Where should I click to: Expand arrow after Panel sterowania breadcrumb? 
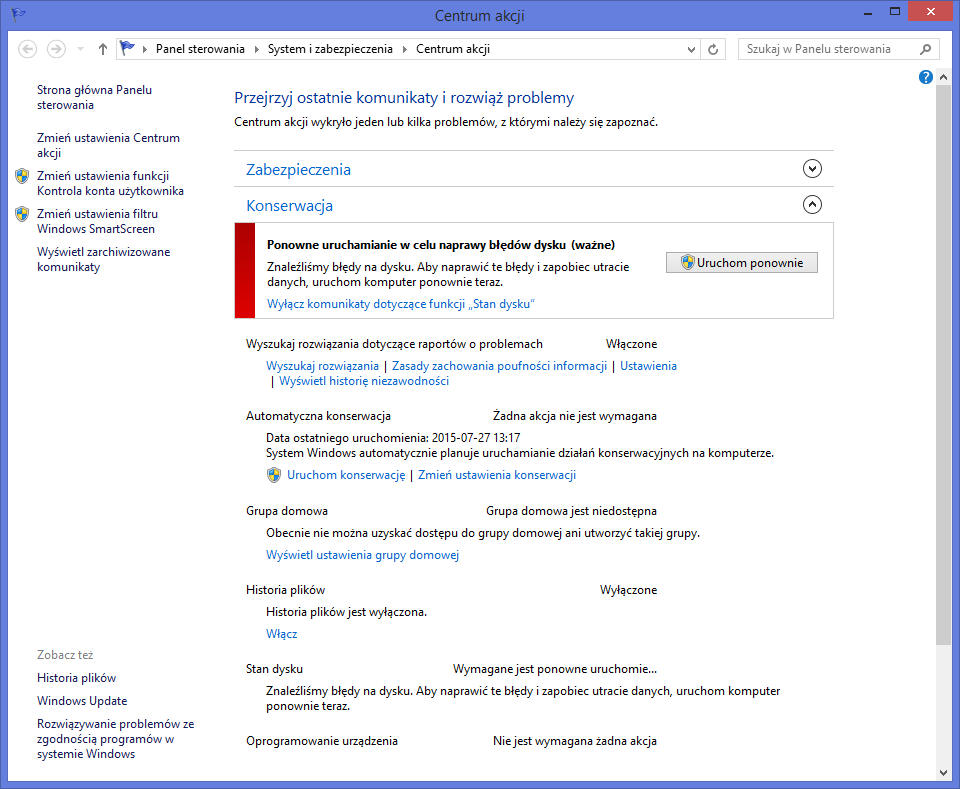pyautogui.click(x=256, y=50)
